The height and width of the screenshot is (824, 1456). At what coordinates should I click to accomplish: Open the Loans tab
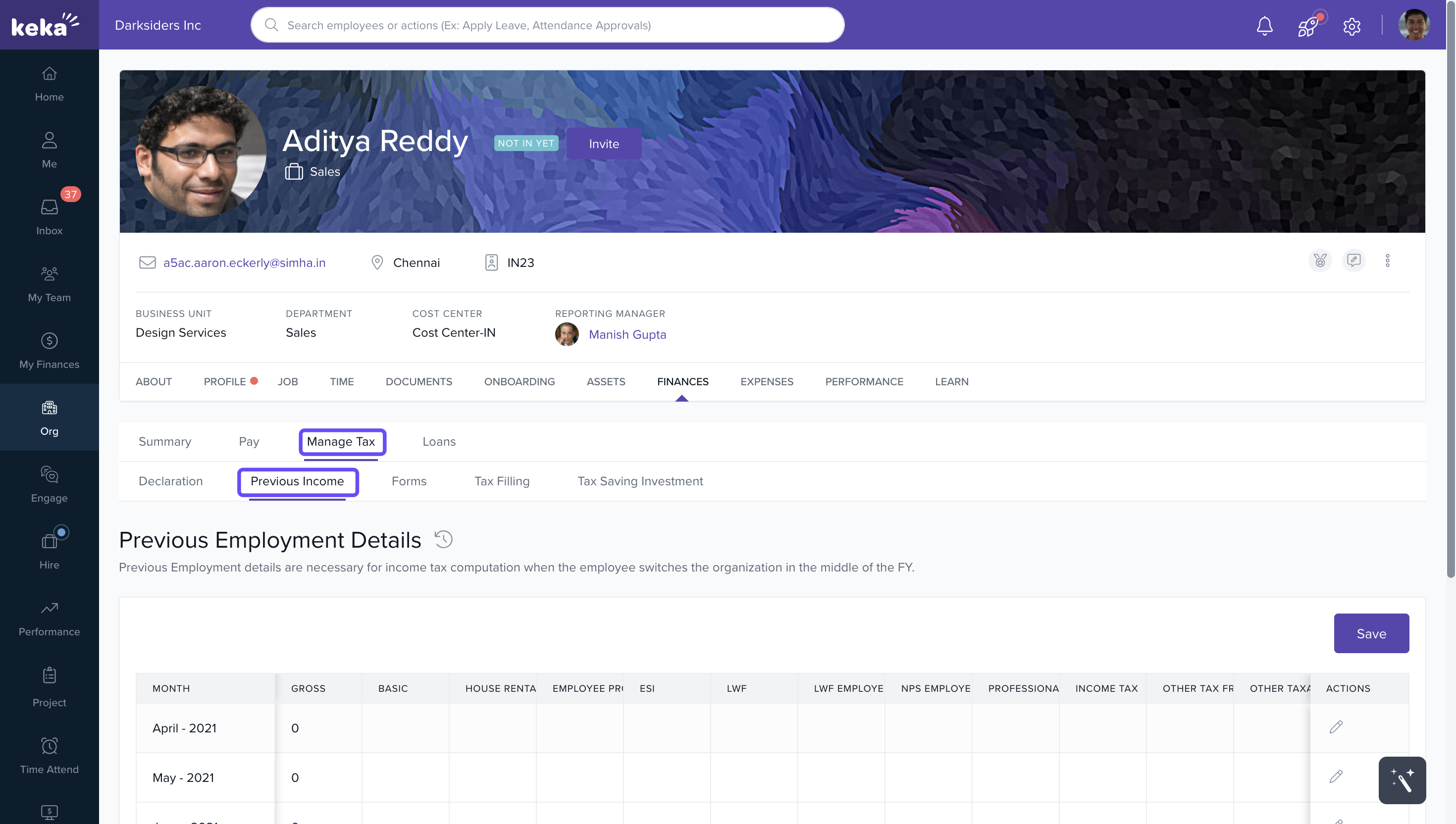click(439, 441)
